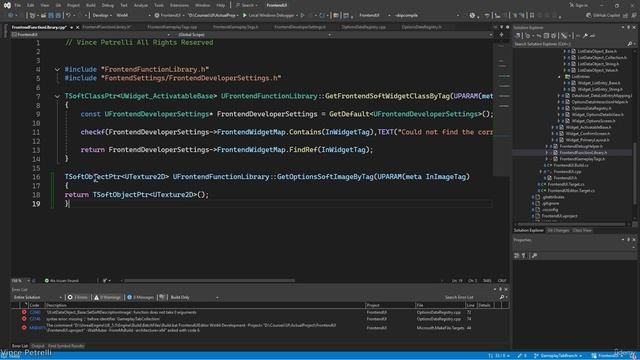The height and width of the screenshot is (360, 640).
Task: Click the clear filters icon in Error List
Action: point(162,297)
